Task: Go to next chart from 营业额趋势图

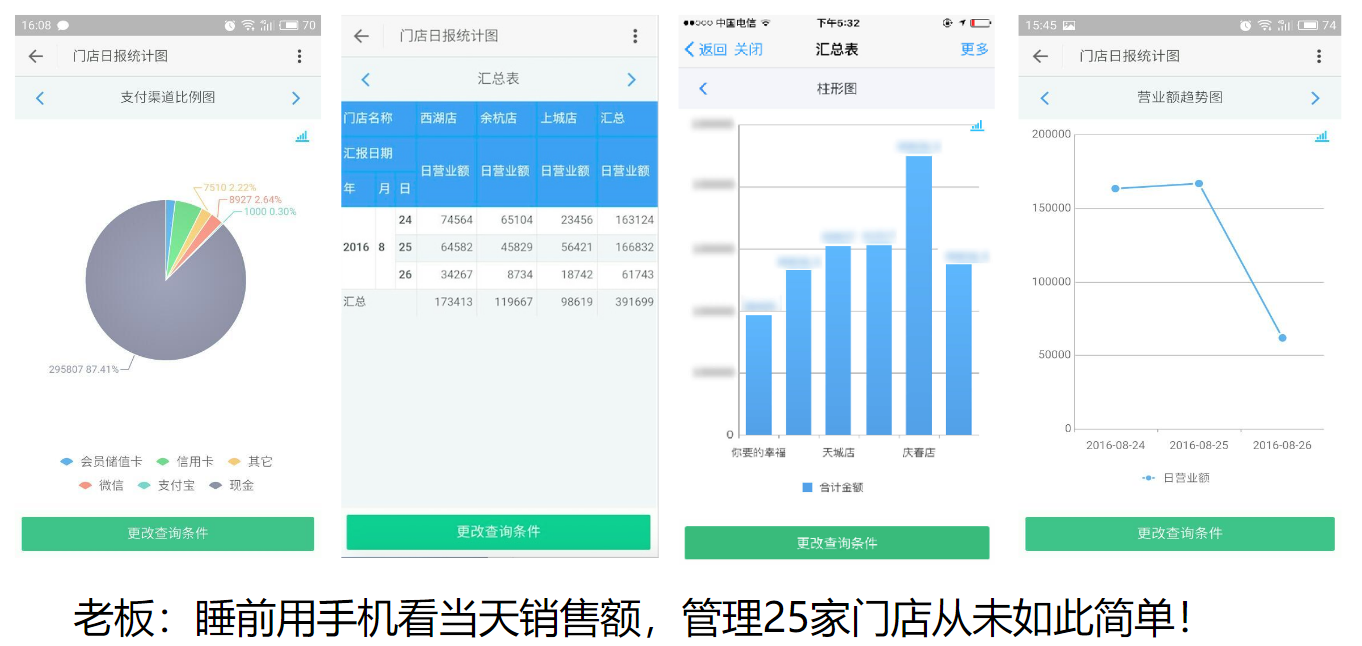Action: click(x=1315, y=98)
